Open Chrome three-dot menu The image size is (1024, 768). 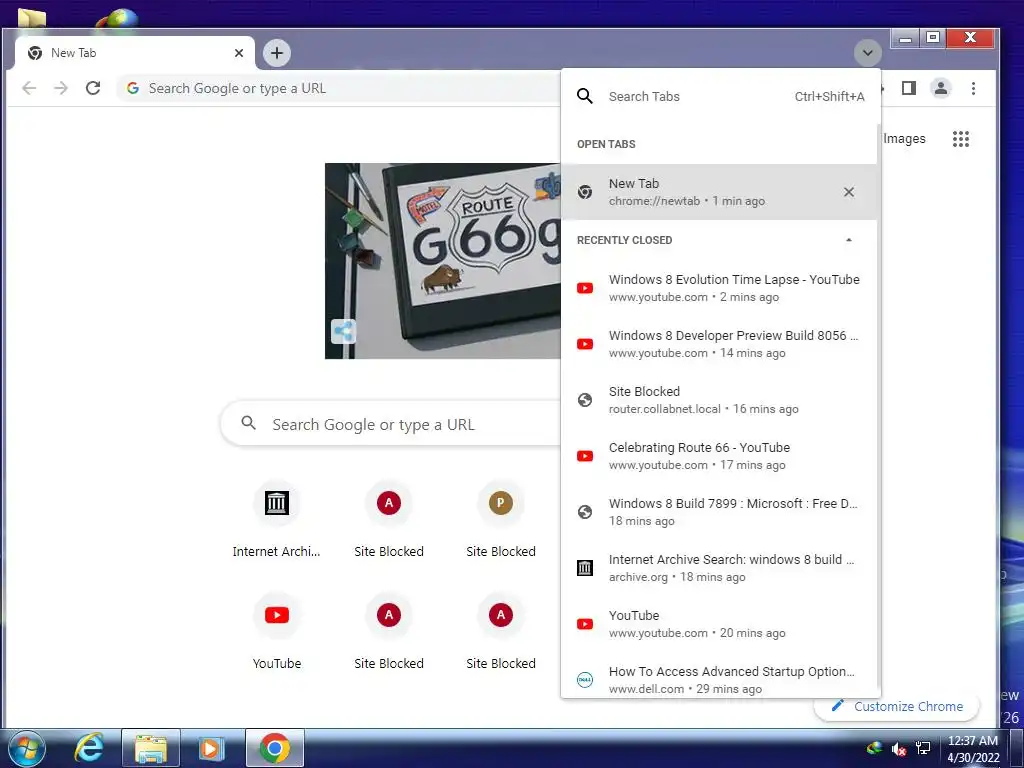click(x=973, y=88)
